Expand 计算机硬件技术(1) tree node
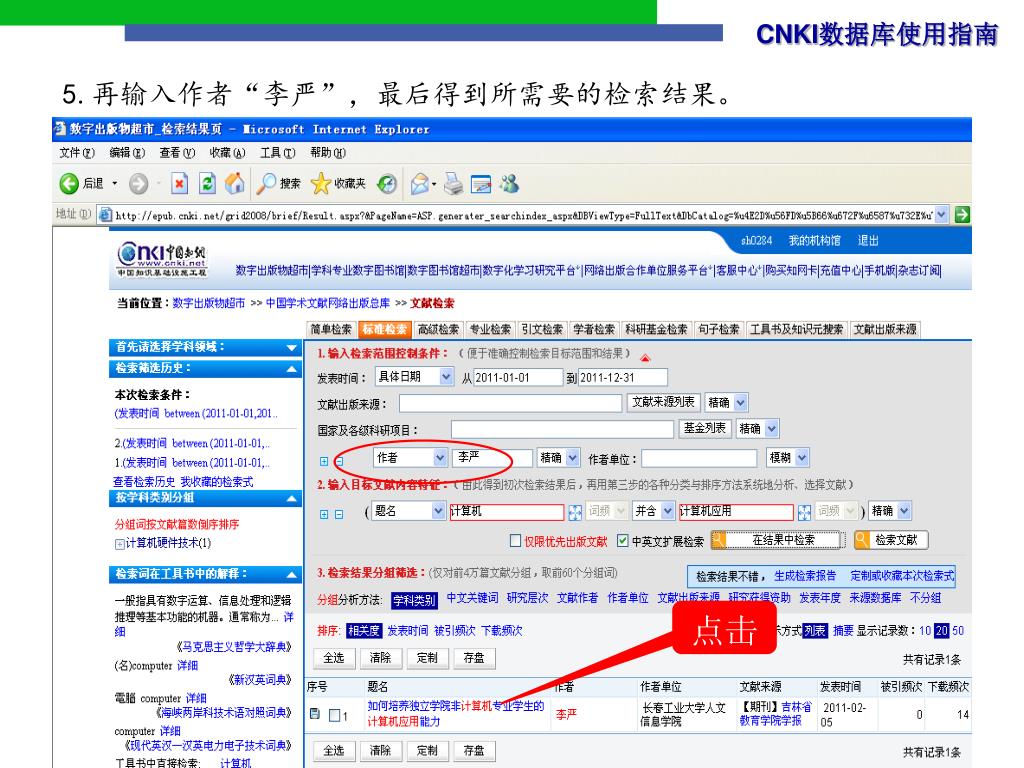The height and width of the screenshot is (768, 1024). click(120, 543)
